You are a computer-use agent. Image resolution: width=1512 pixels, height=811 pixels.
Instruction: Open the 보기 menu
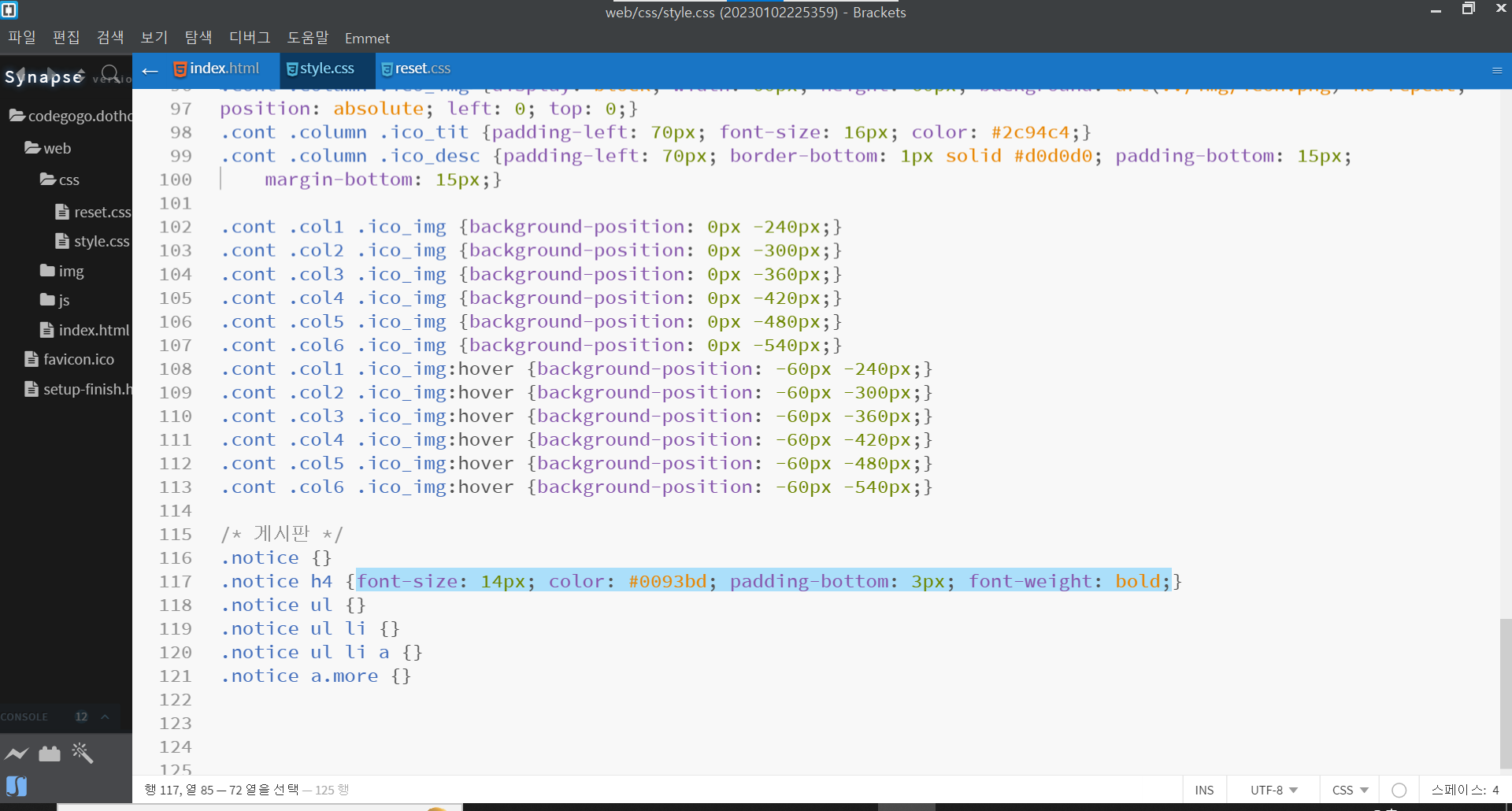(154, 37)
